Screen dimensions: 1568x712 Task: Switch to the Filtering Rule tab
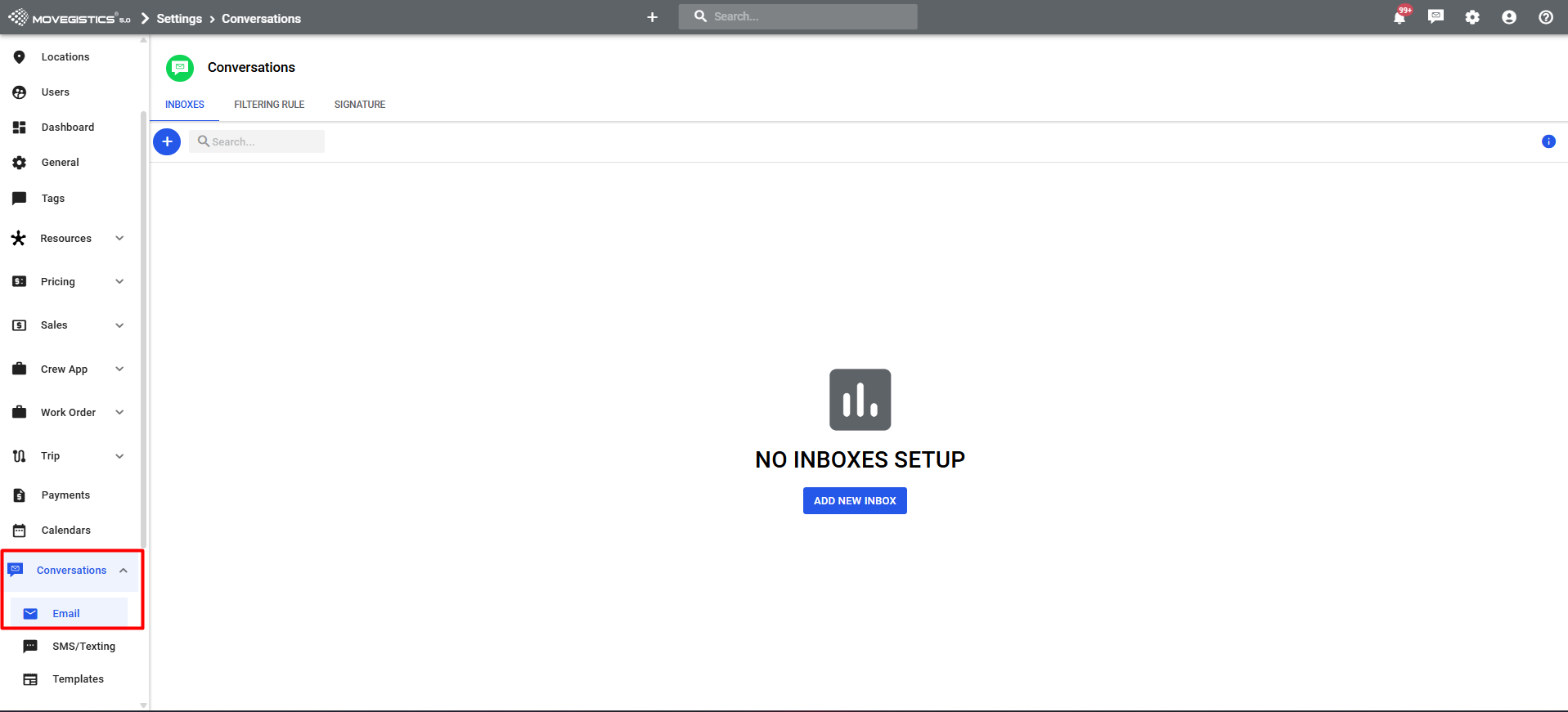point(269,105)
